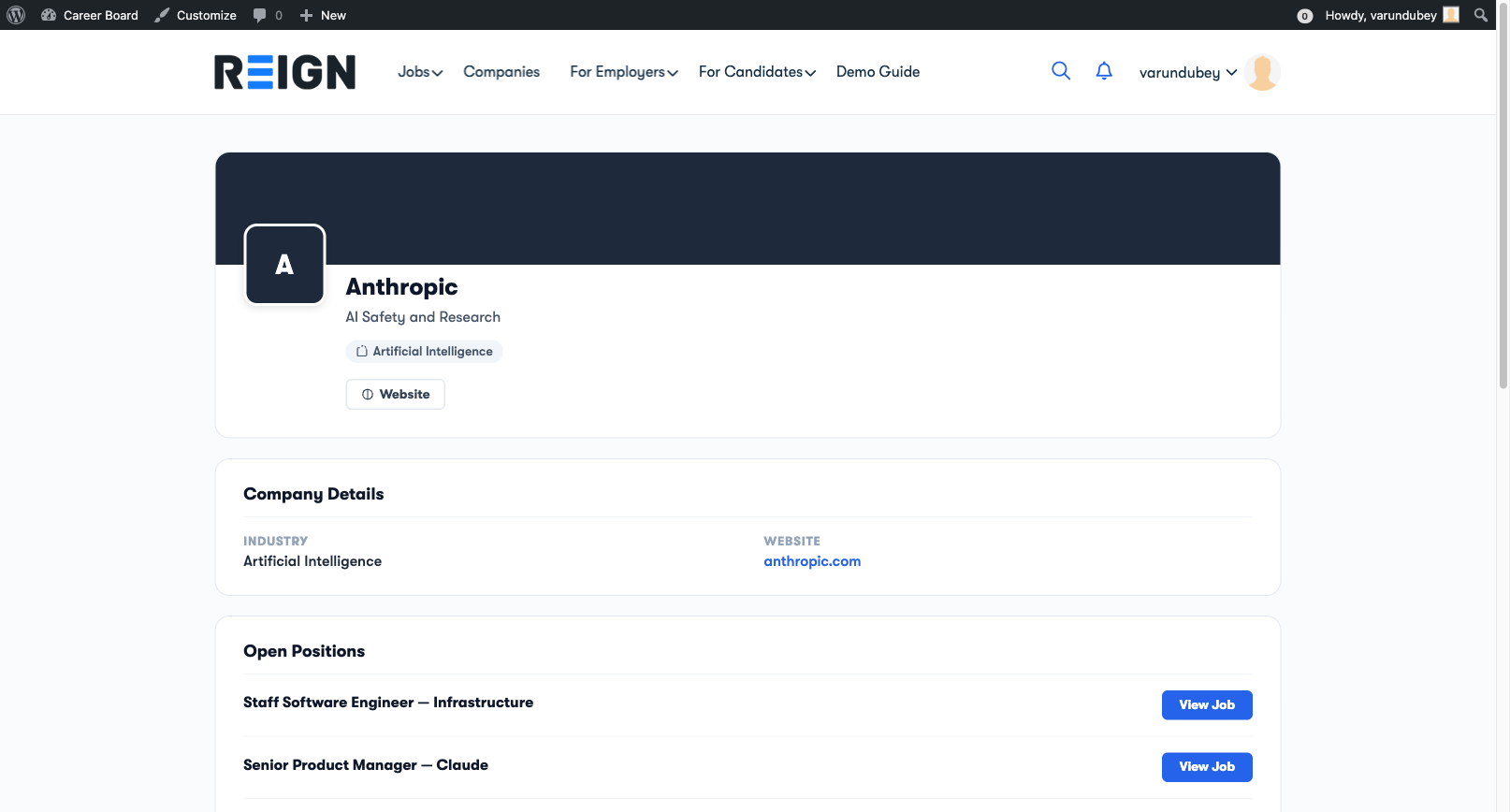Image resolution: width=1510 pixels, height=812 pixels.
Task: Click the Website button
Action: [x=395, y=395]
